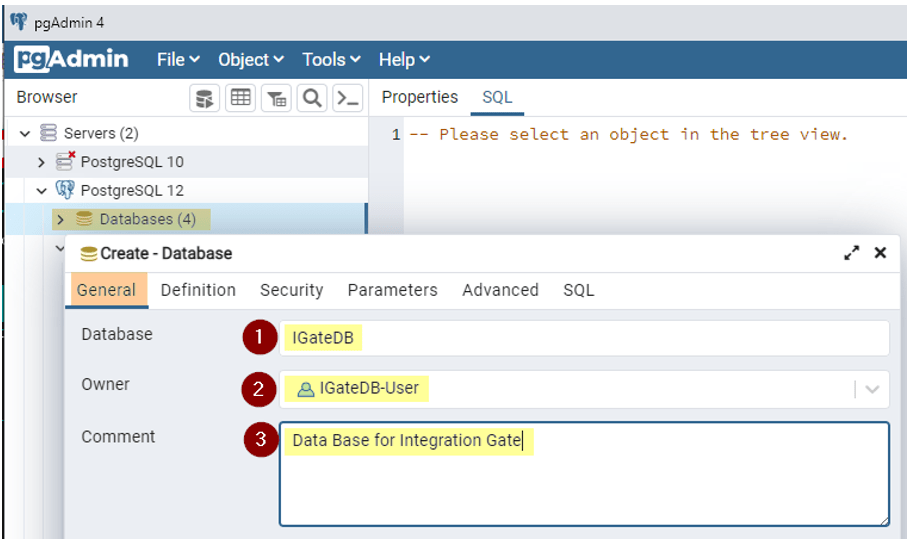Click the Browser panel title

46,97
